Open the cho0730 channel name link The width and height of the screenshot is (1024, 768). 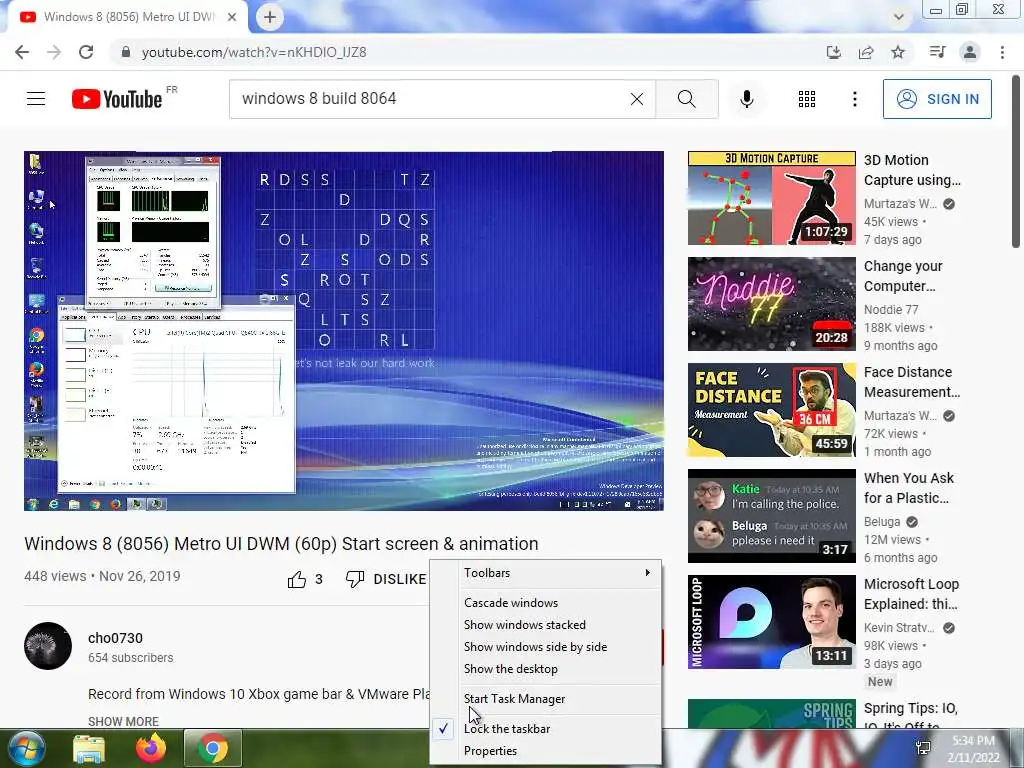(115, 638)
